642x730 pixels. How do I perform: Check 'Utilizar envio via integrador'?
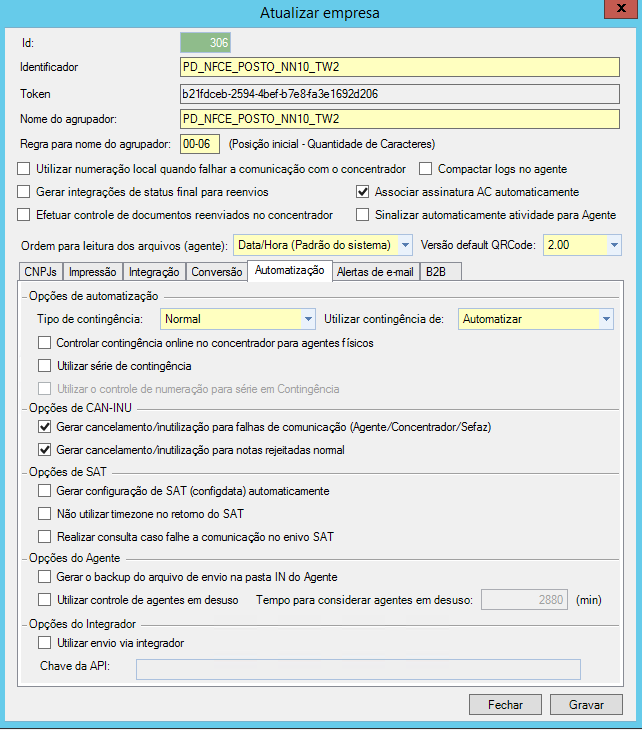click(44, 642)
